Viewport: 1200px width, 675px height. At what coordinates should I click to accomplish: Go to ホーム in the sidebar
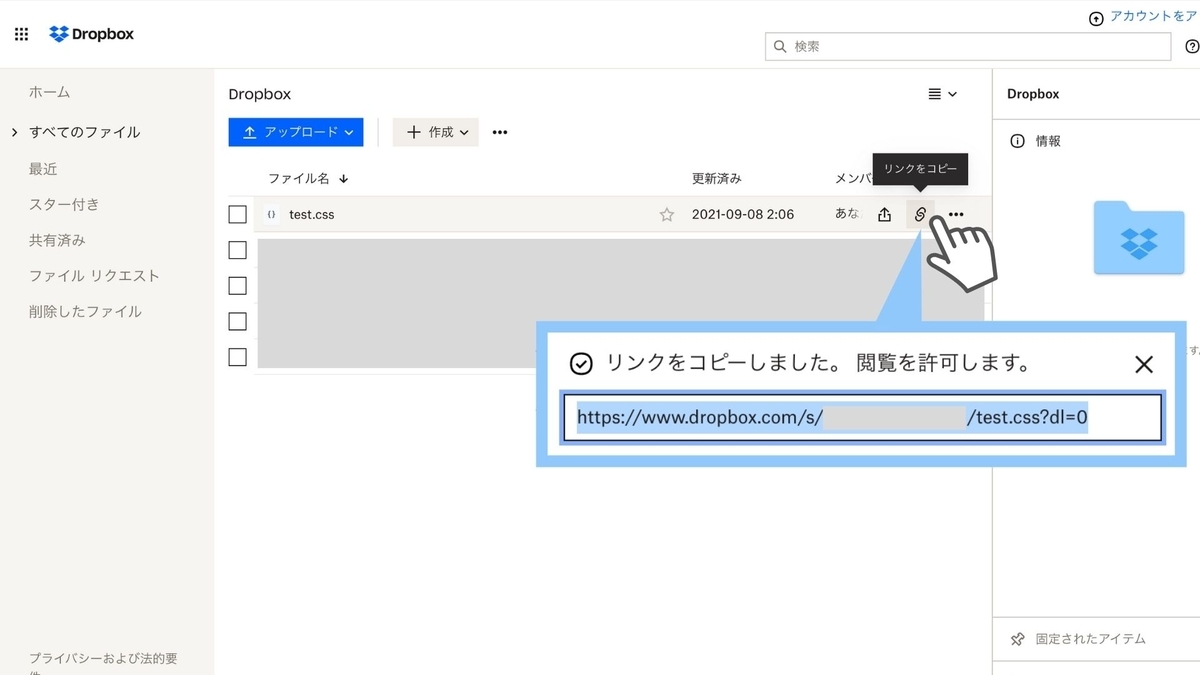[x=48, y=92]
